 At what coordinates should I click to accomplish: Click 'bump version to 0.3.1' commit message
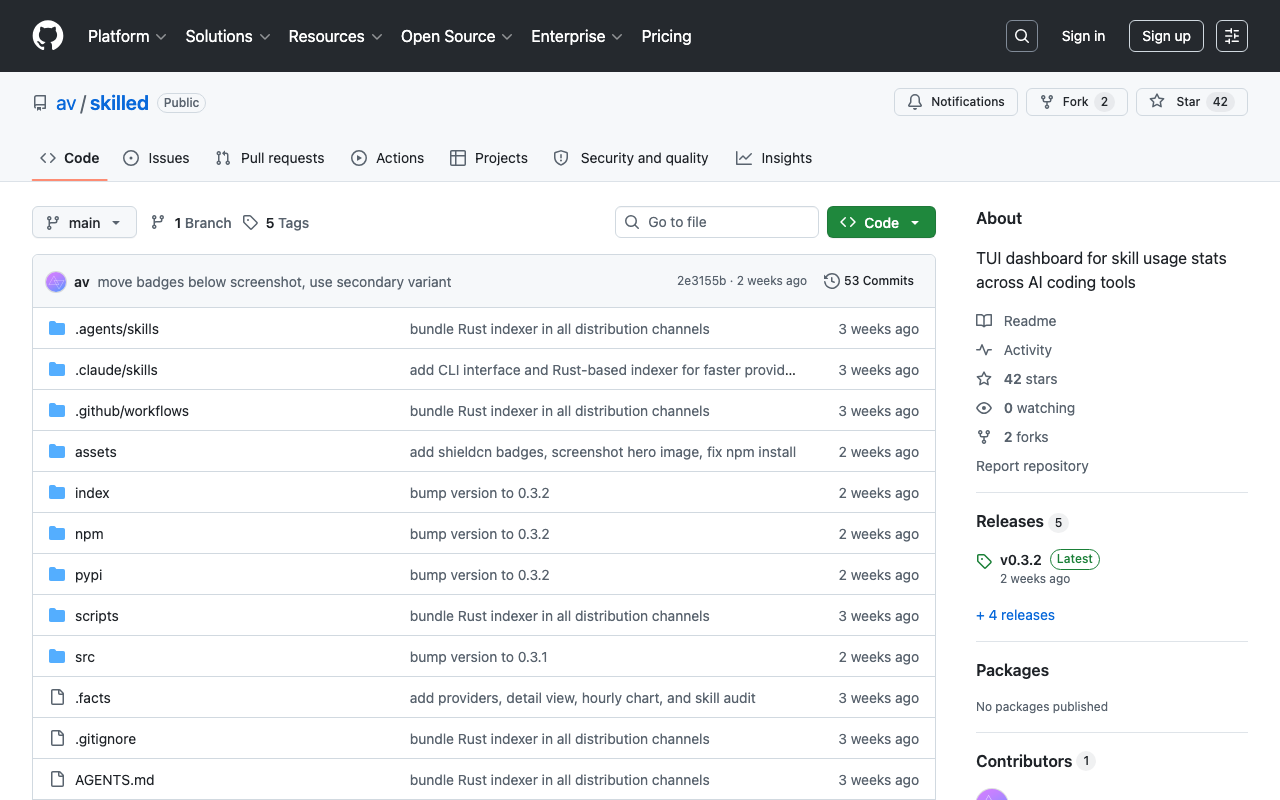[x=478, y=657]
